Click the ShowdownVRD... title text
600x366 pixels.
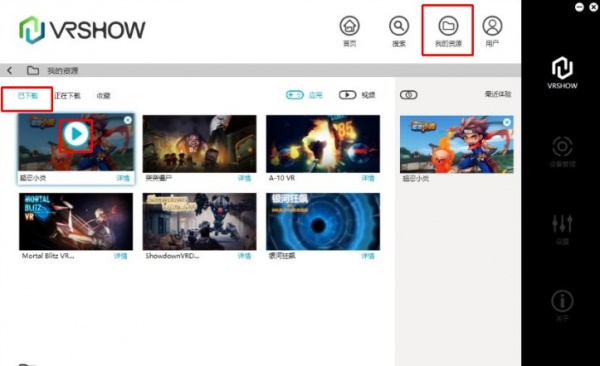(x=172, y=256)
